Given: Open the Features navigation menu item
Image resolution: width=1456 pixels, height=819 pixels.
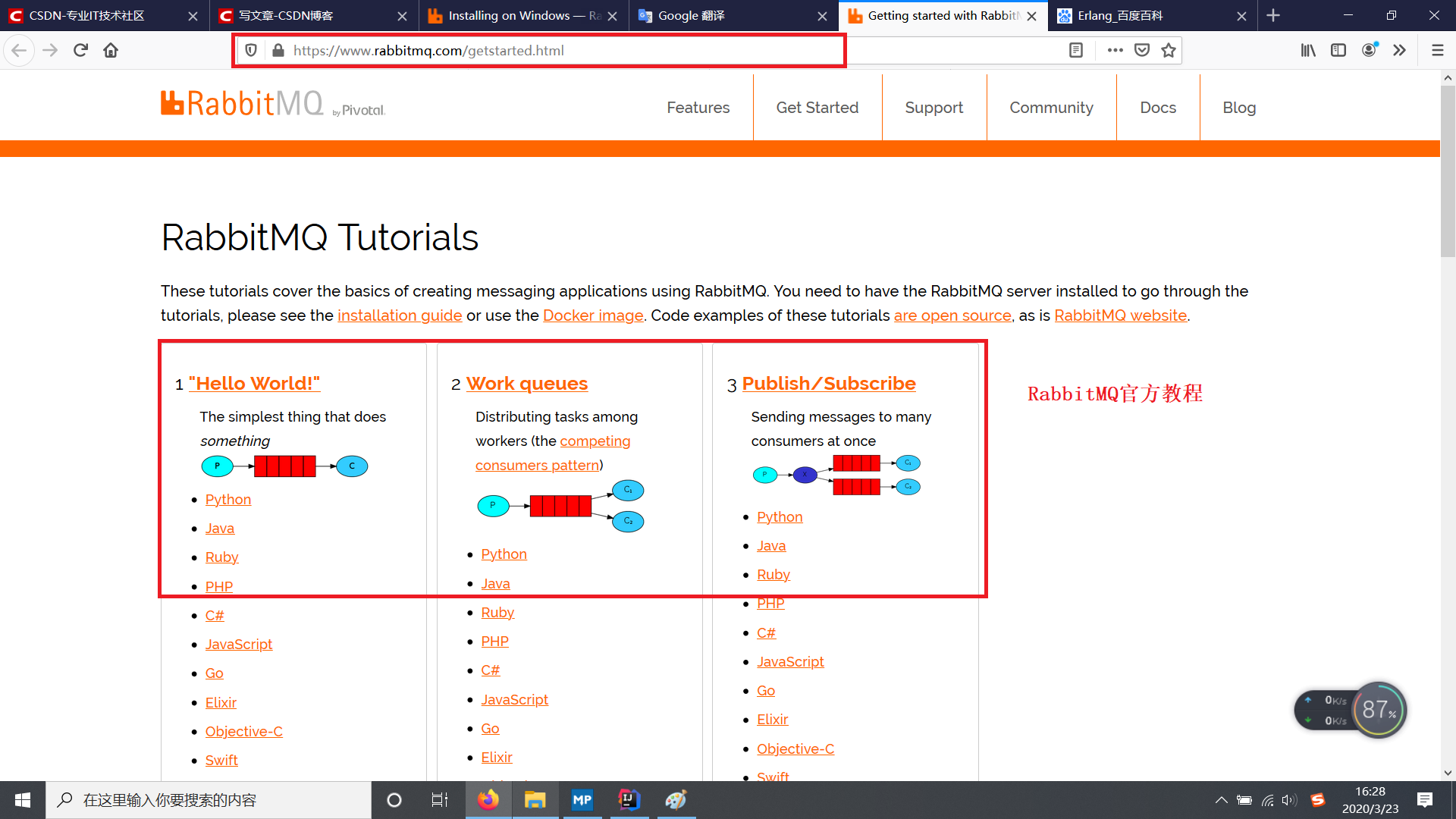Looking at the screenshot, I should (x=698, y=107).
